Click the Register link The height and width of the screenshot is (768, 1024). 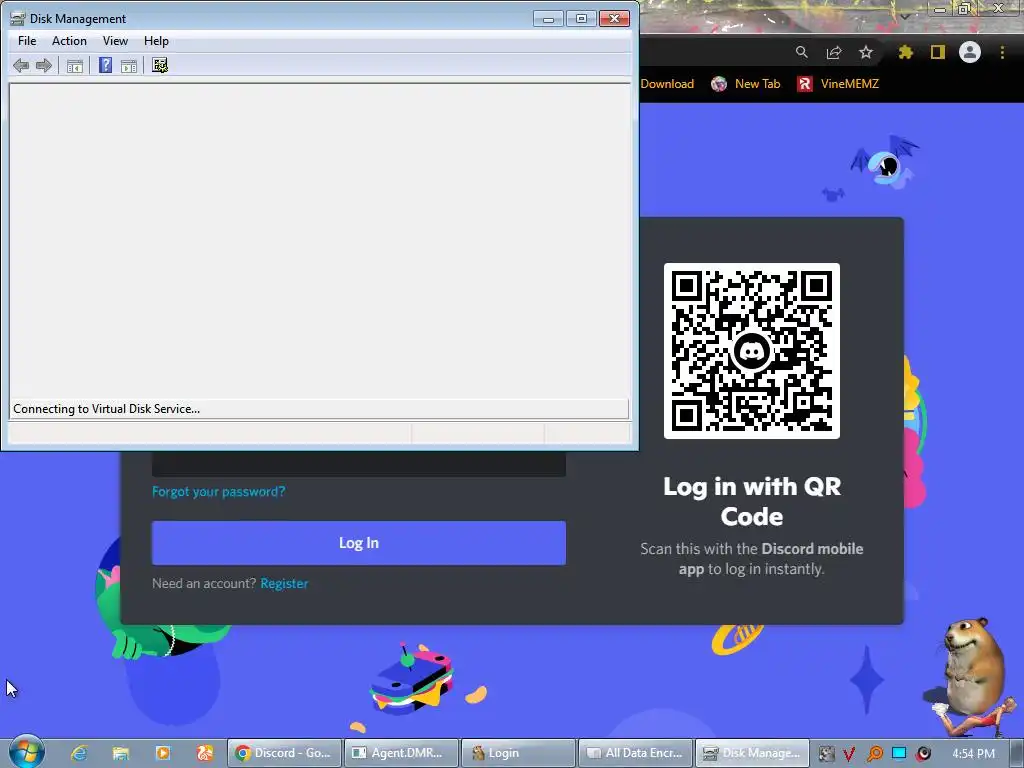(284, 583)
